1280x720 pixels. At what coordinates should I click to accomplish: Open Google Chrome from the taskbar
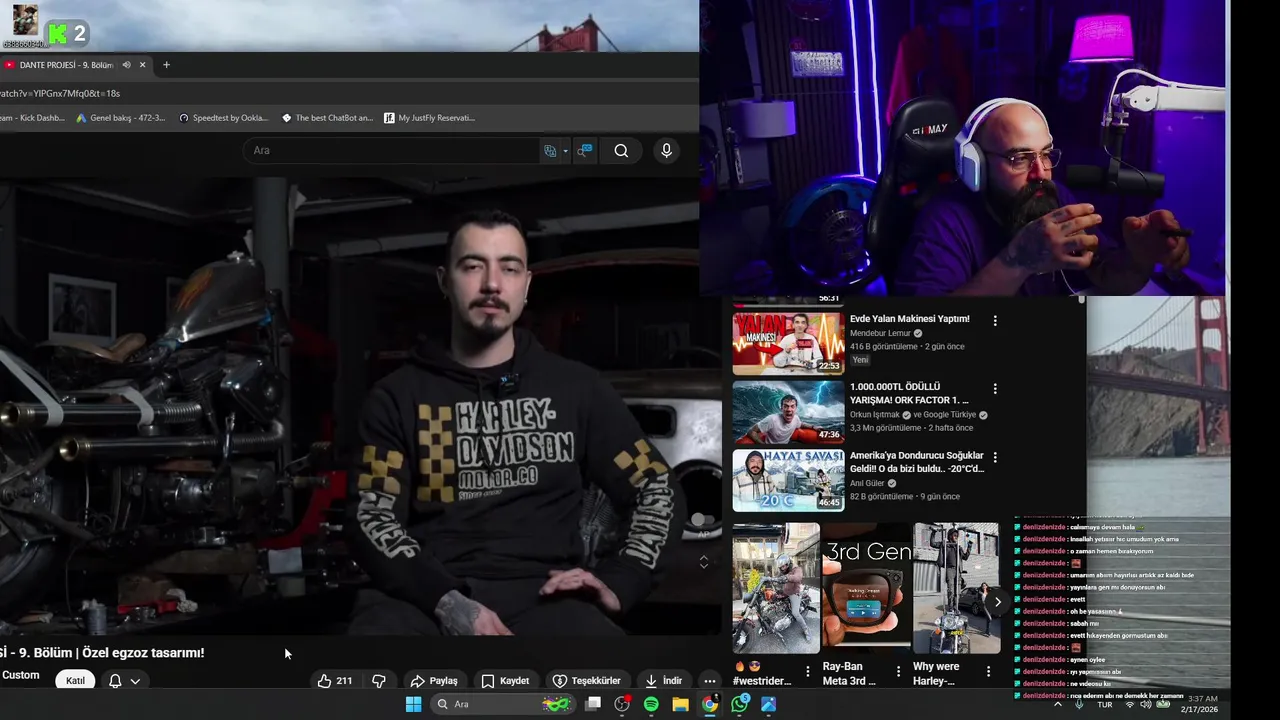[709, 704]
